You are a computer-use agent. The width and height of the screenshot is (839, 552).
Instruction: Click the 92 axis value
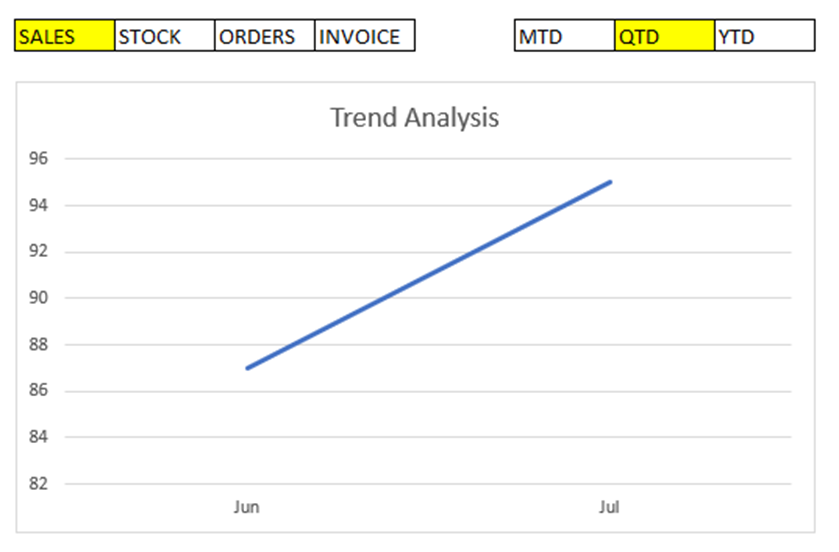tap(39, 251)
